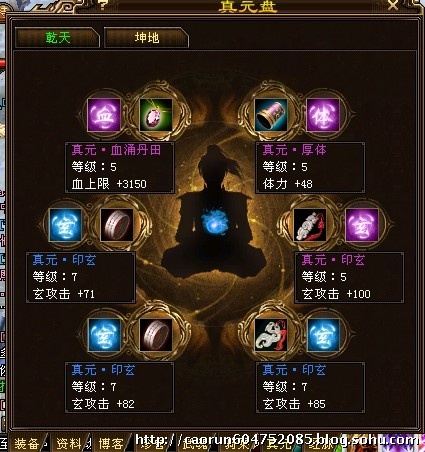Click the dragon jade pendant icon
The image size is (425, 452).
point(271,335)
